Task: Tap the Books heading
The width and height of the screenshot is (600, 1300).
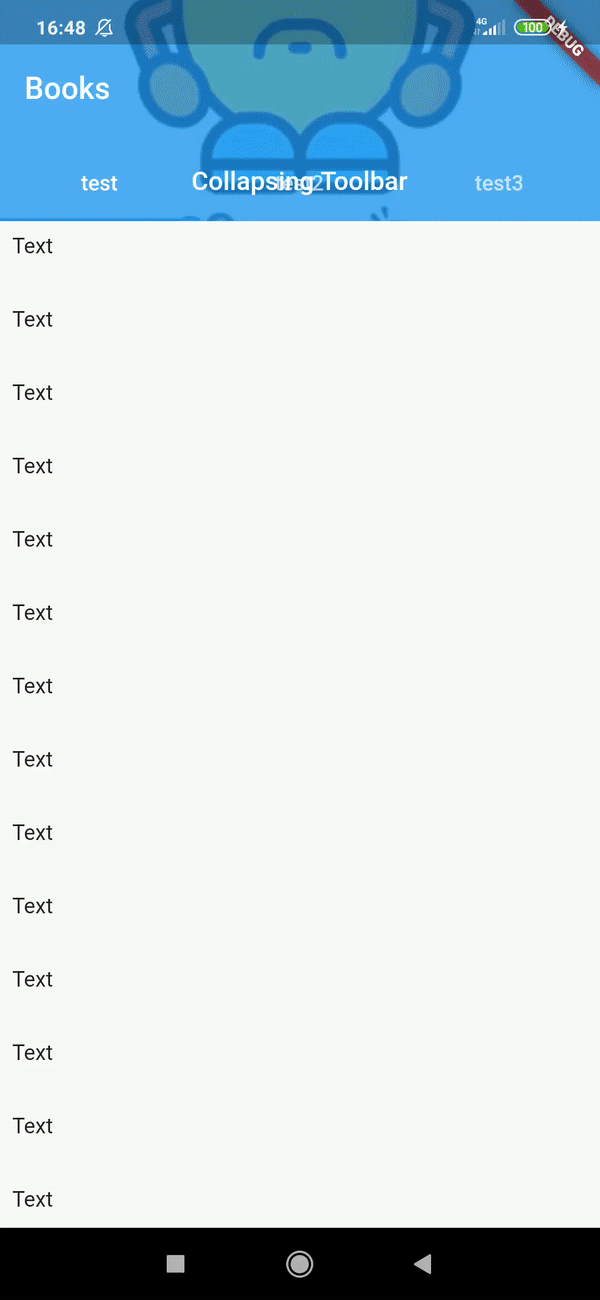Action: [67, 88]
